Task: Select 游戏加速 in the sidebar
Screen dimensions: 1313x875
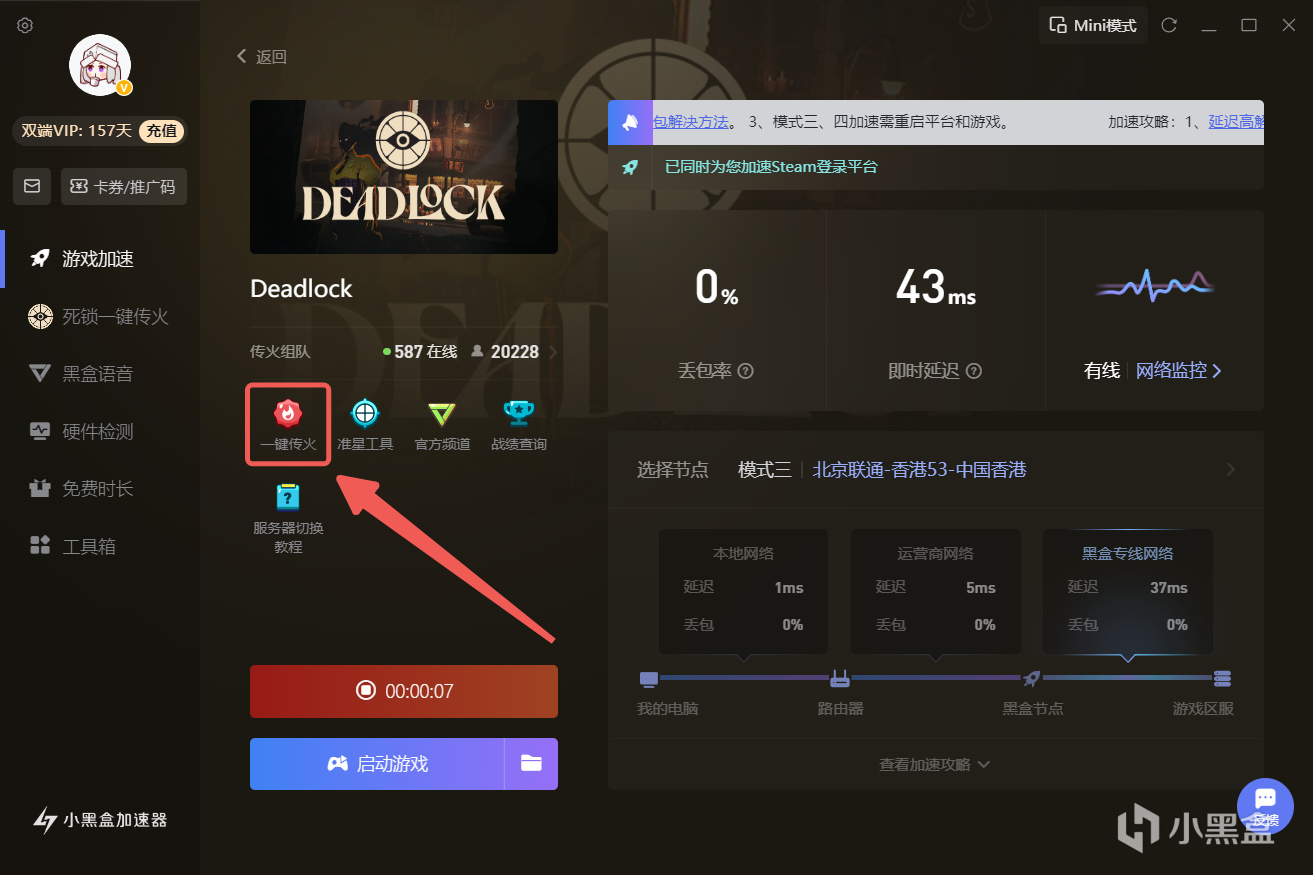Action: [100, 259]
